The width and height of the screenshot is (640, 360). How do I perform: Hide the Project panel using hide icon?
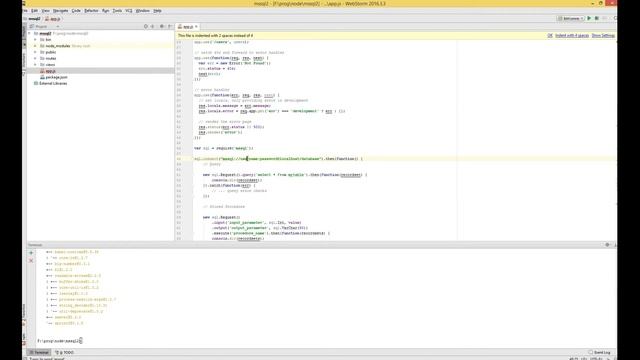(x=170, y=27)
